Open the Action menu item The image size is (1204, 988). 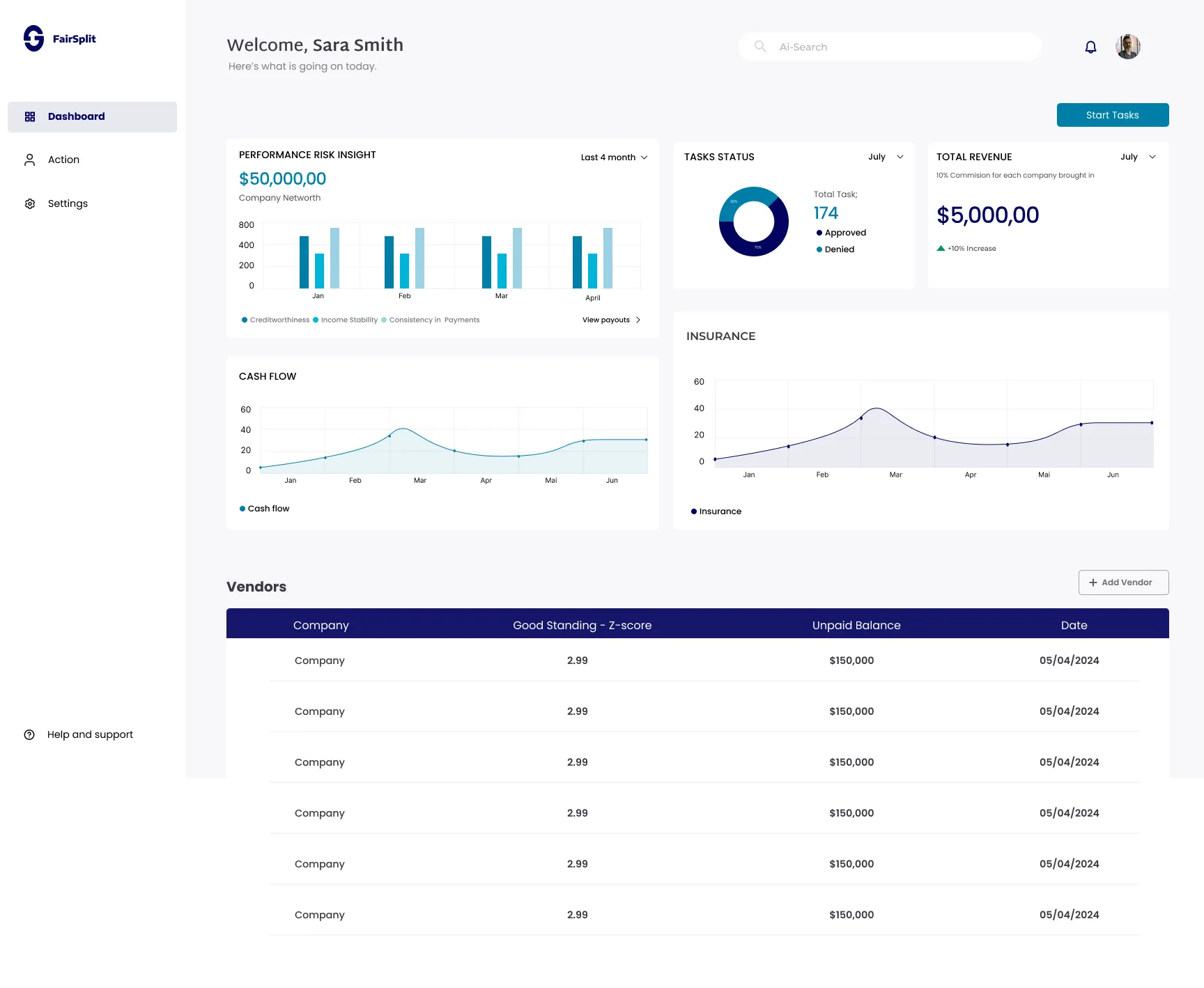coord(63,160)
